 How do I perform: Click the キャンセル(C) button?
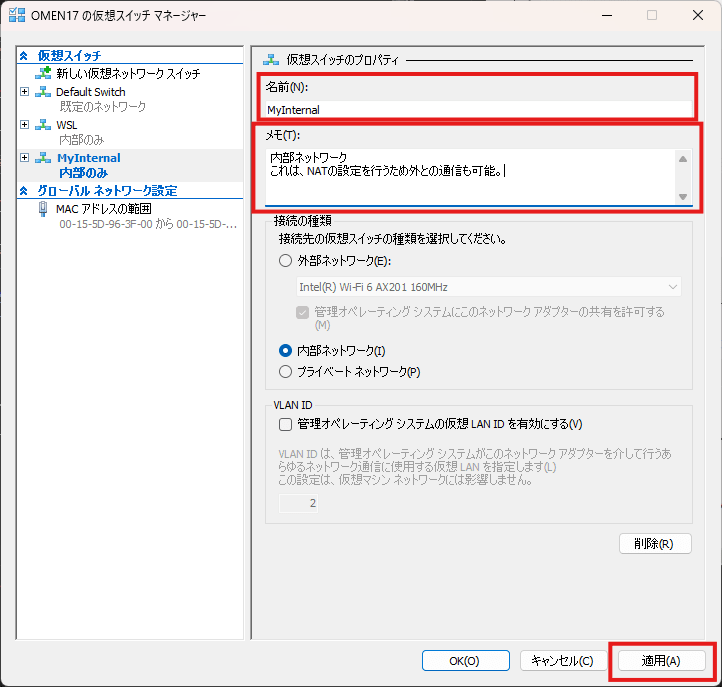click(563, 661)
